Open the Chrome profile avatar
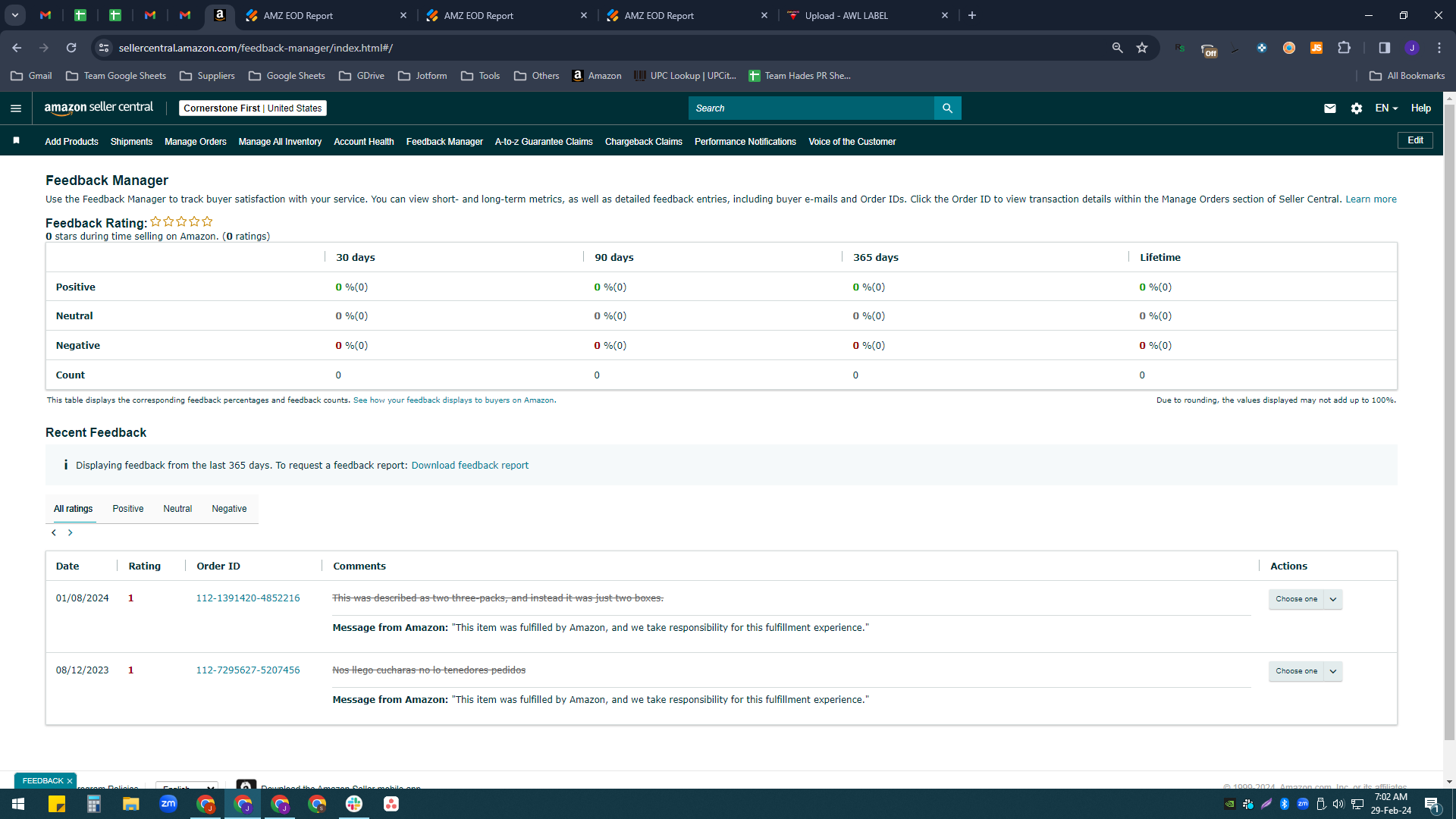This screenshot has width=1456, height=819. tap(1412, 48)
